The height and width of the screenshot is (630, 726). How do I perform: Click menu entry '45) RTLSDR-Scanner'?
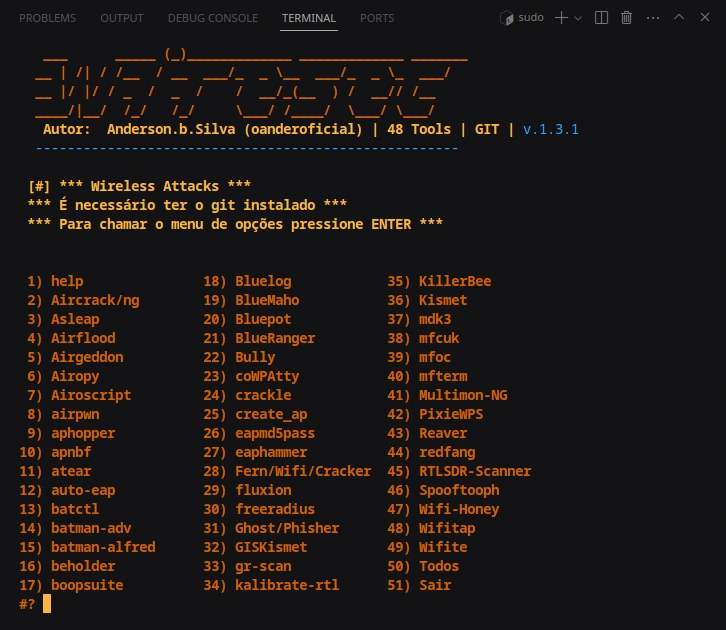click(x=459, y=471)
